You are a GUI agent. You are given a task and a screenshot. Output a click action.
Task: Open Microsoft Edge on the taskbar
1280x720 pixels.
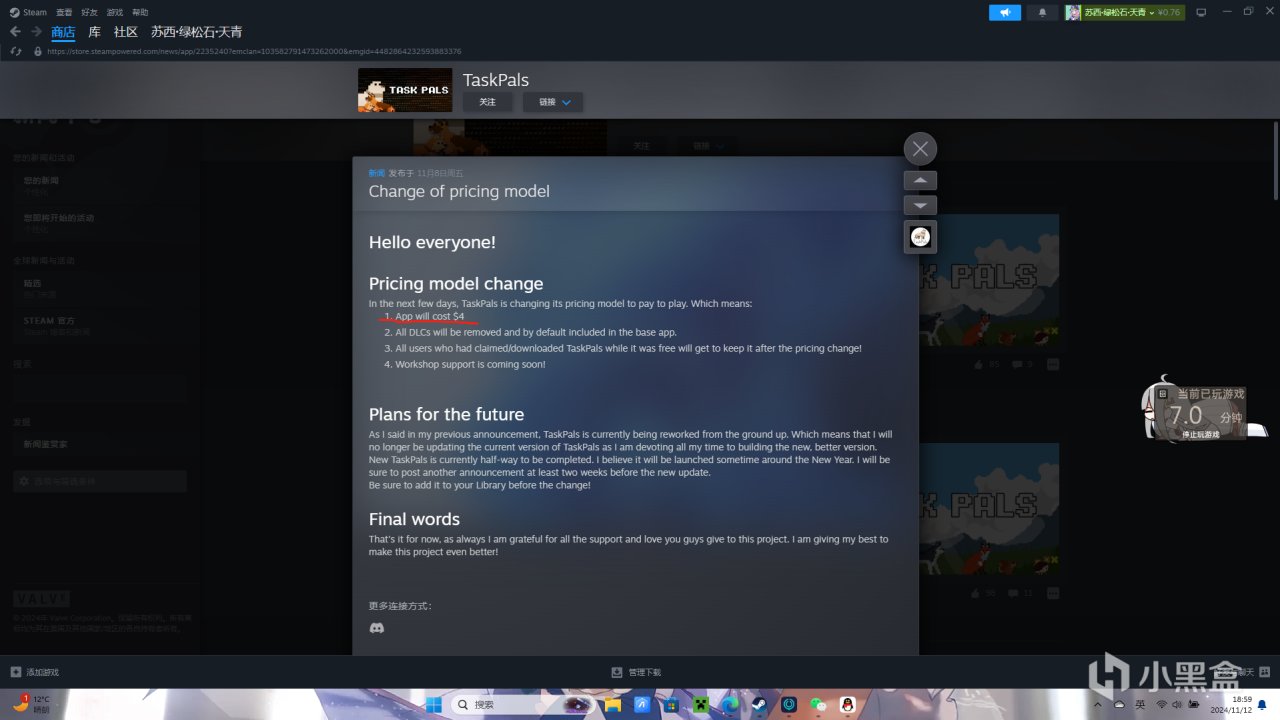pyautogui.click(x=730, y=705)
